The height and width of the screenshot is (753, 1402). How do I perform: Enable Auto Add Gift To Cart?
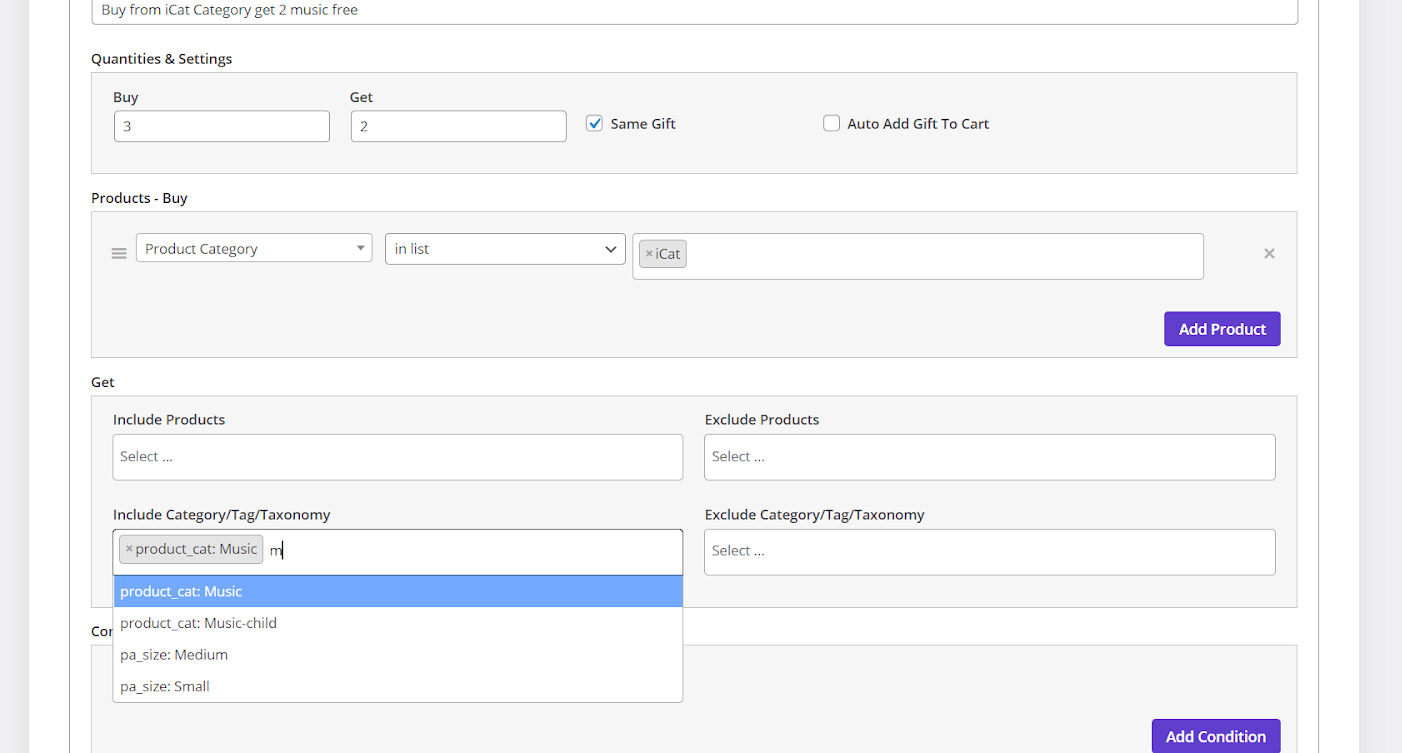[x=831, y=124]
